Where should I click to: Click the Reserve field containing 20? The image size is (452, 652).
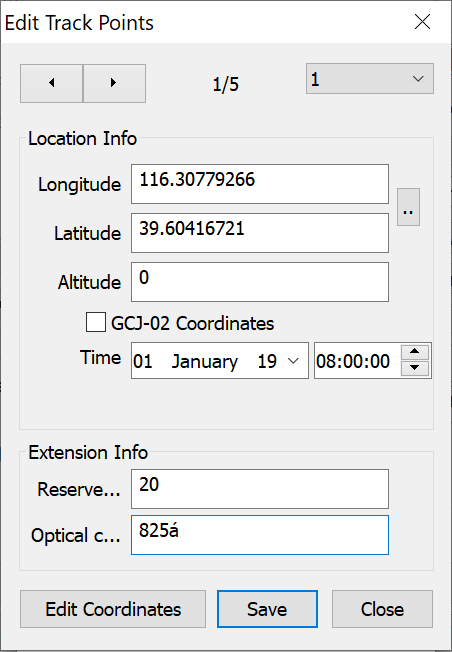(x=260, y=489)
